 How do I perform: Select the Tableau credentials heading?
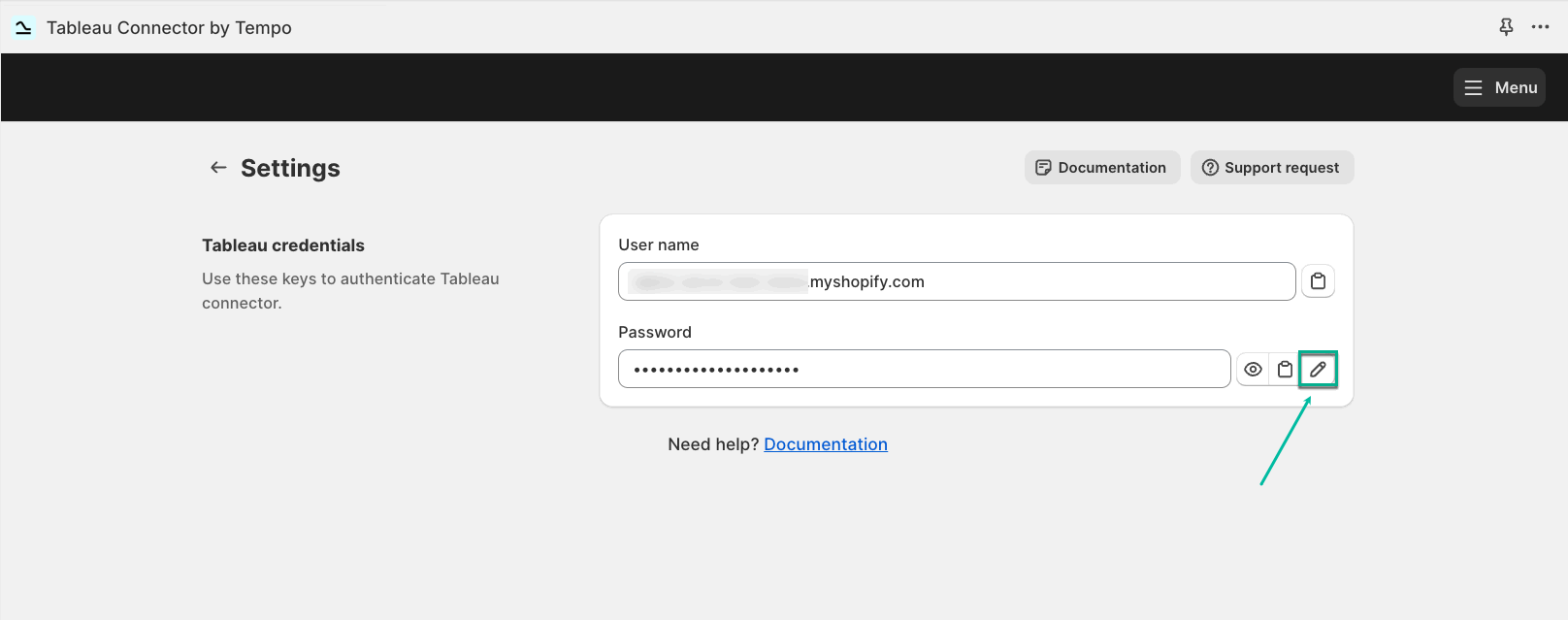(x=283, y=245)
